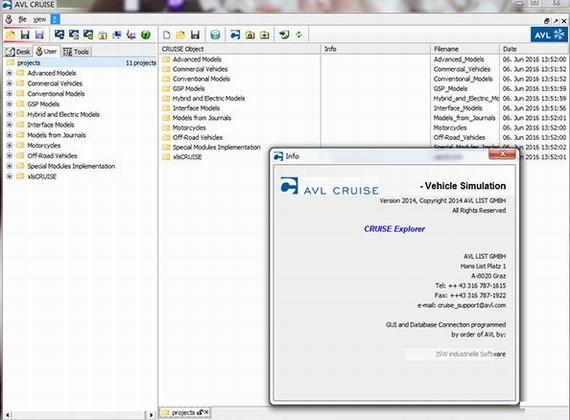Image resolution: width=570 pixels, height=420 pixels.
Task: Click the blue CRUISE logo toolbar icon
Action: tap(235, 35)
